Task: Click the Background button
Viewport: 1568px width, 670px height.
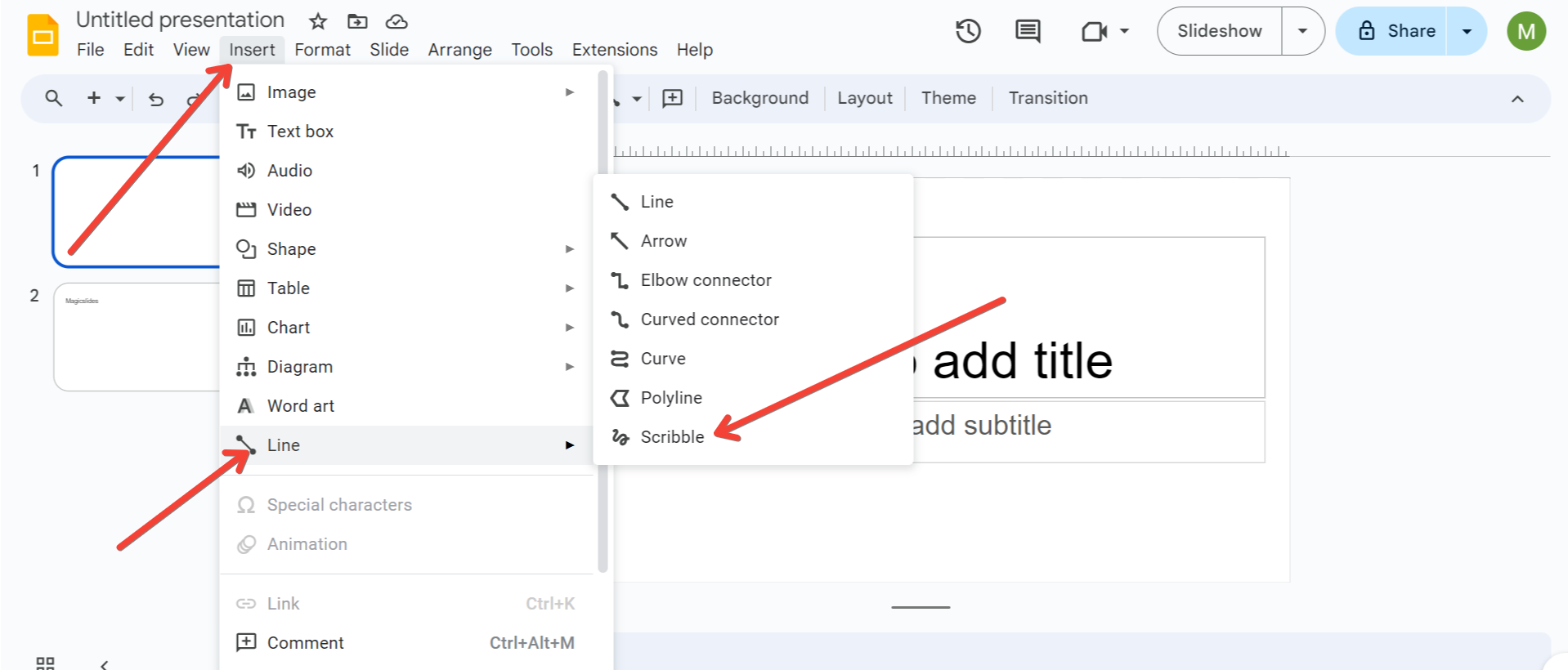Action: pyautogui.click(x=759, y=98)
